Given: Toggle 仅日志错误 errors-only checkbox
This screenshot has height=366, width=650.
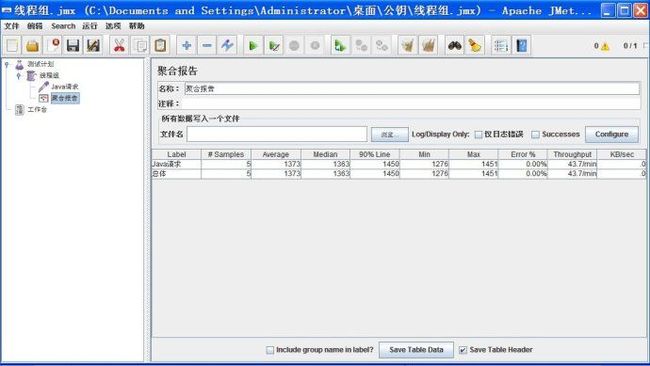Looking at the screenshot, I should pyautogui.click(x=478, y=135).
